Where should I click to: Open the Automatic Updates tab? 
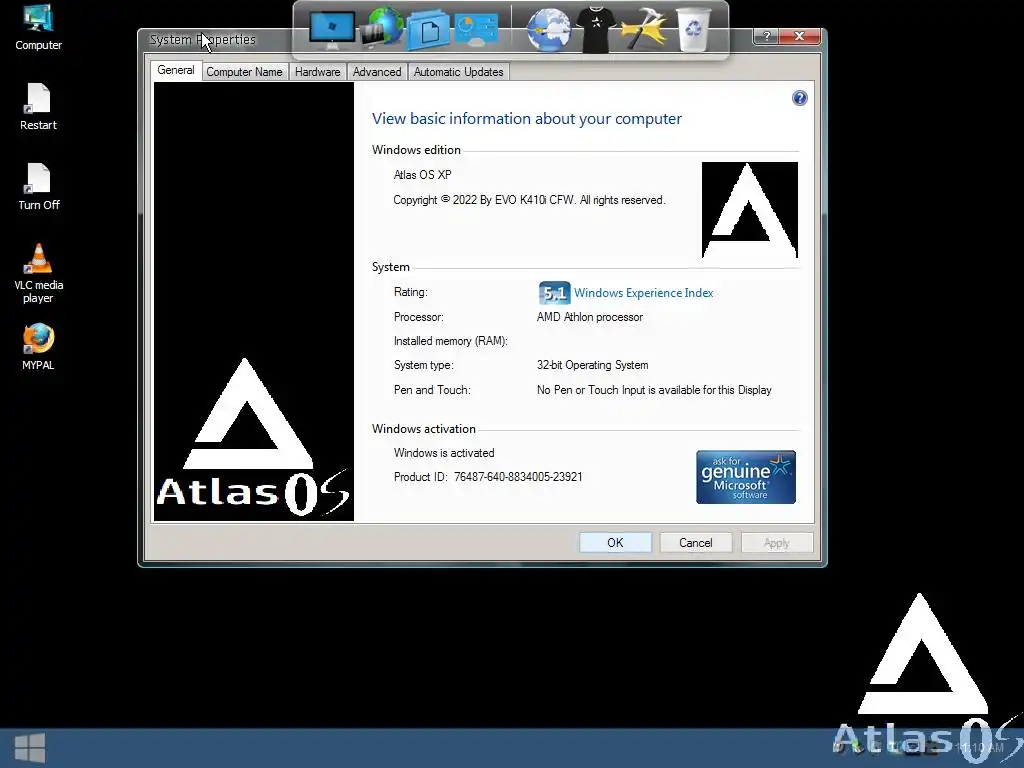click(458, 72)
